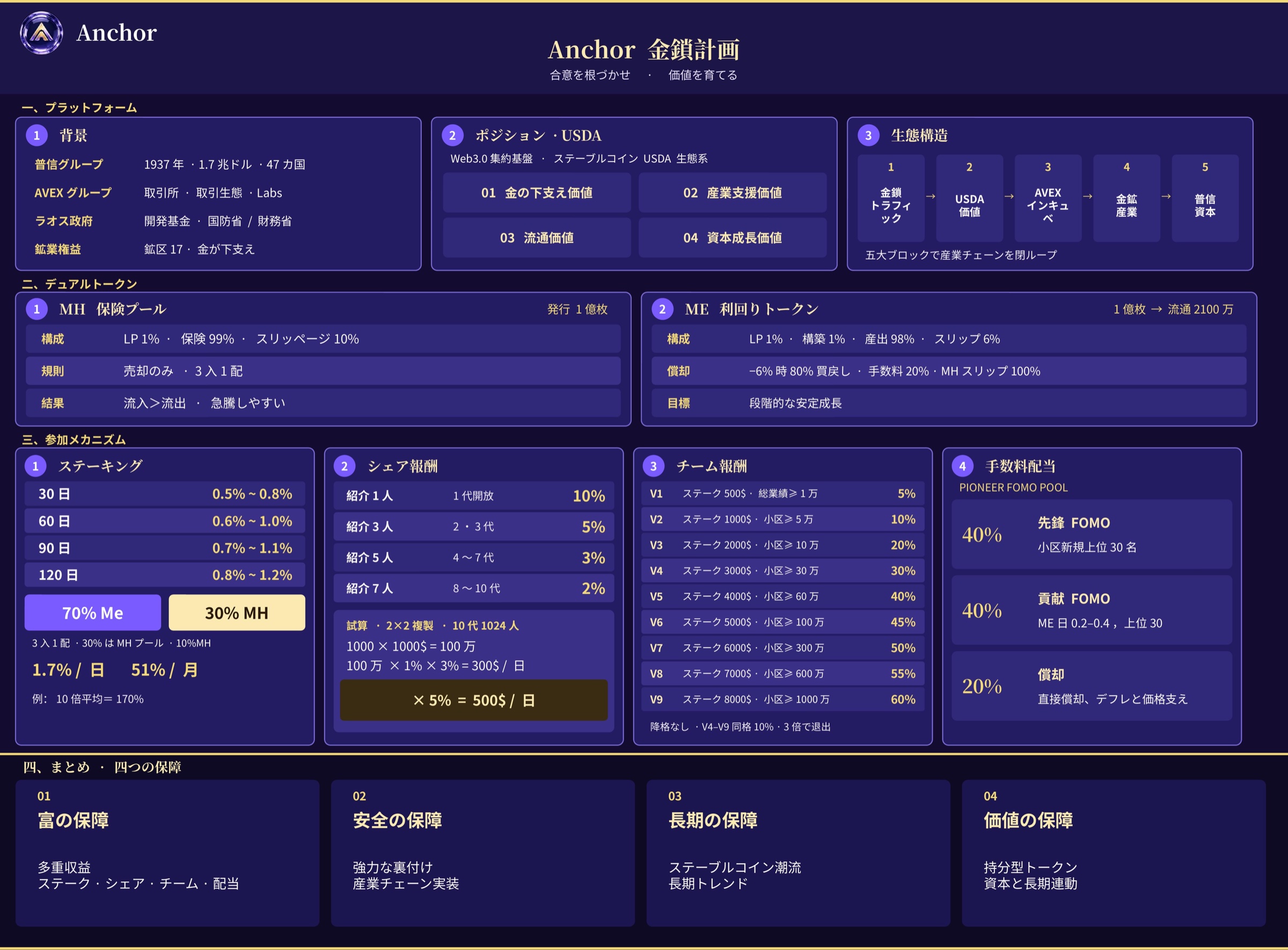
Task: Click the '51% / 月' yield figure
Action: (165, 670)
